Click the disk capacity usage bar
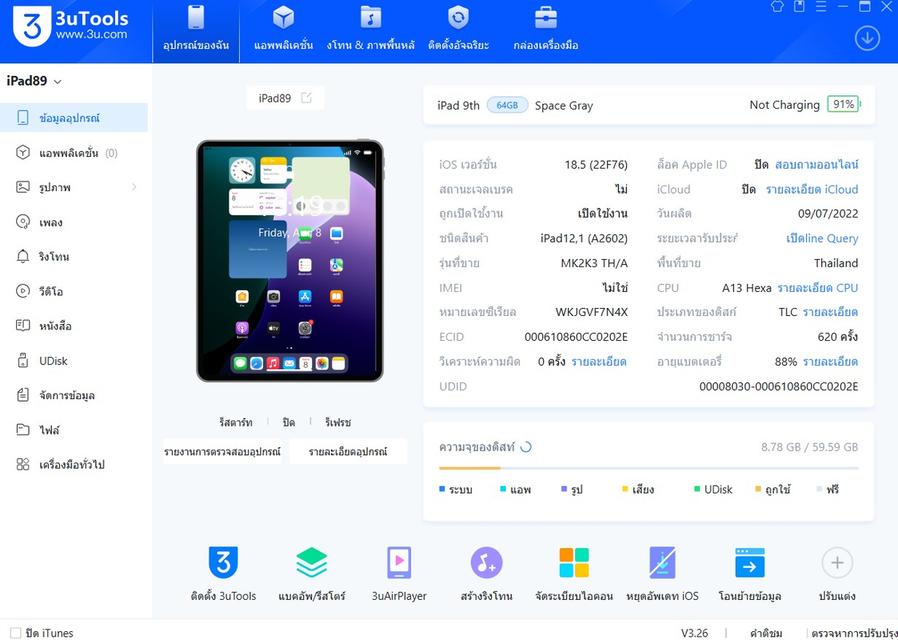Screen dimensions: 898x640 tap(648, 468)
